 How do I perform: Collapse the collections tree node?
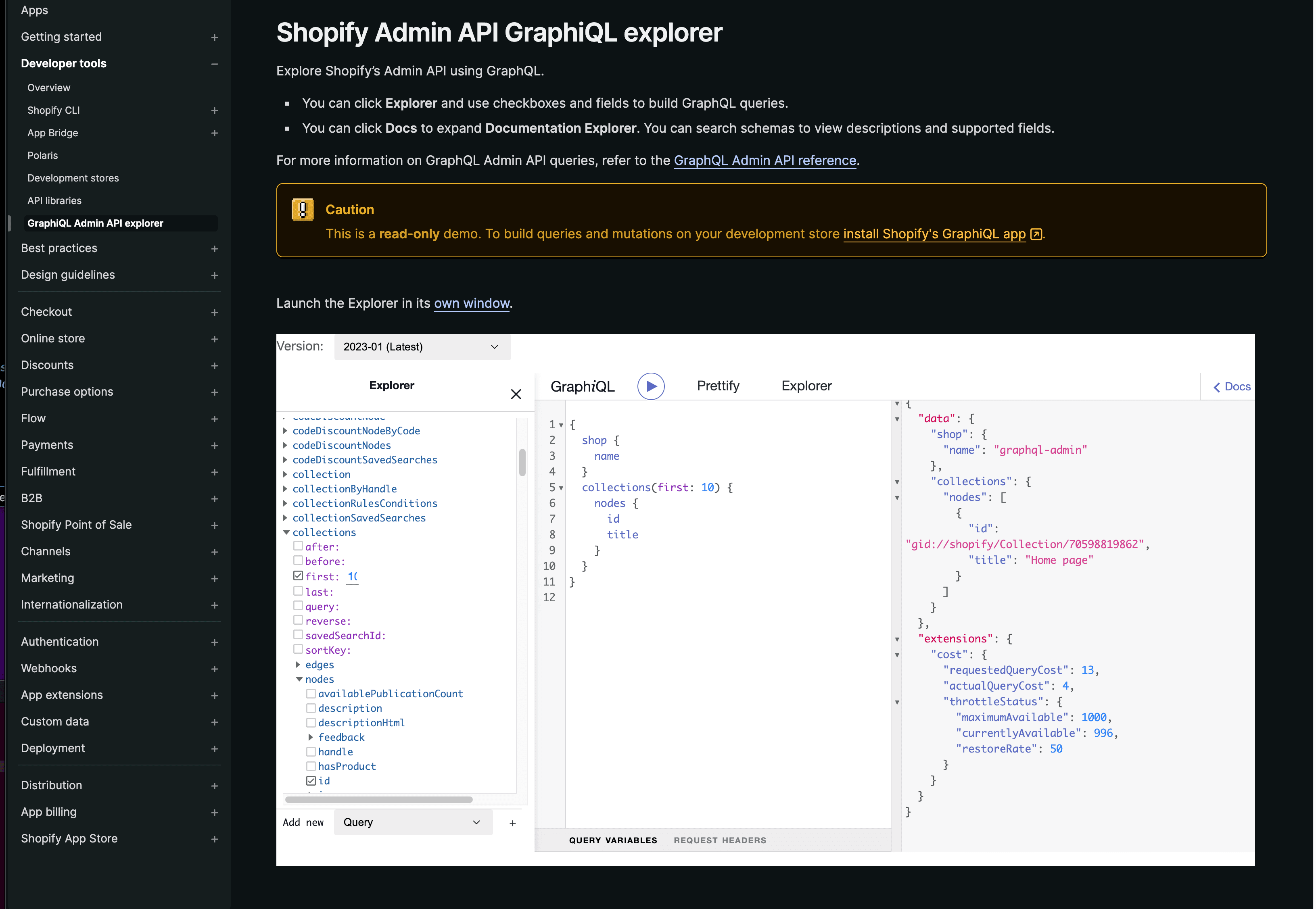tap(286, 532)
